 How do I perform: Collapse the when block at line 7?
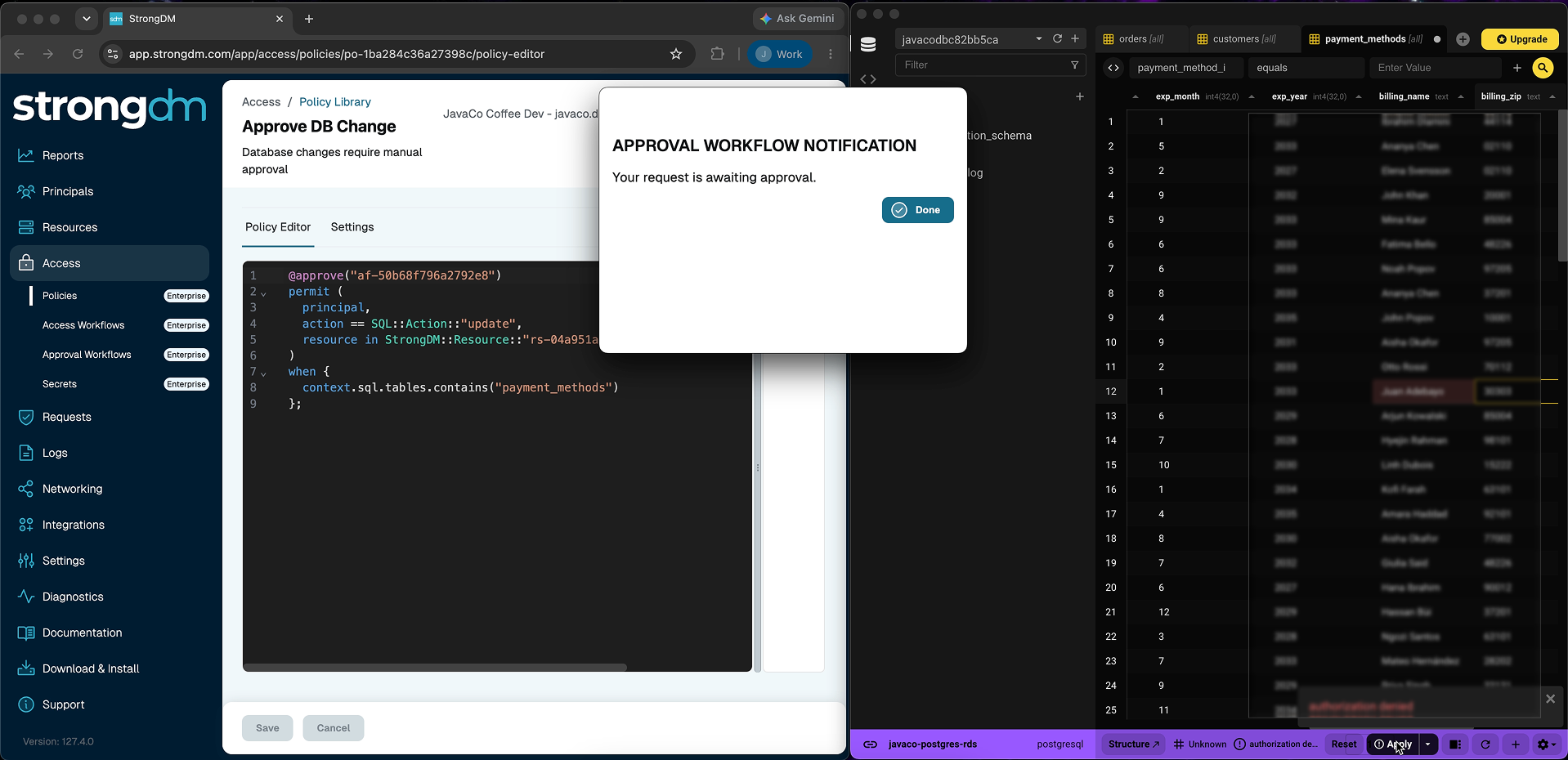coord(263,373)
